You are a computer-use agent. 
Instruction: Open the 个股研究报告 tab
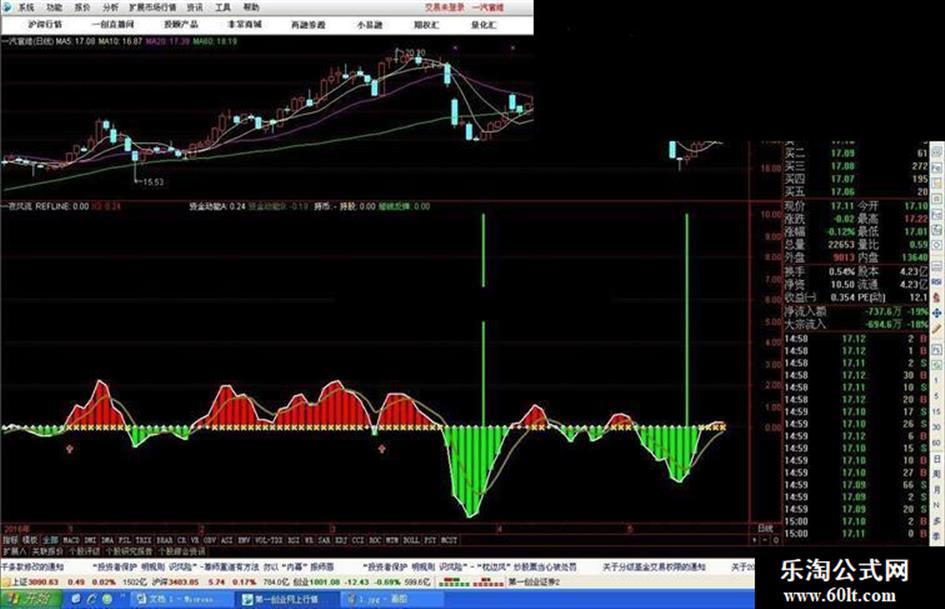[x=129, y=551]
